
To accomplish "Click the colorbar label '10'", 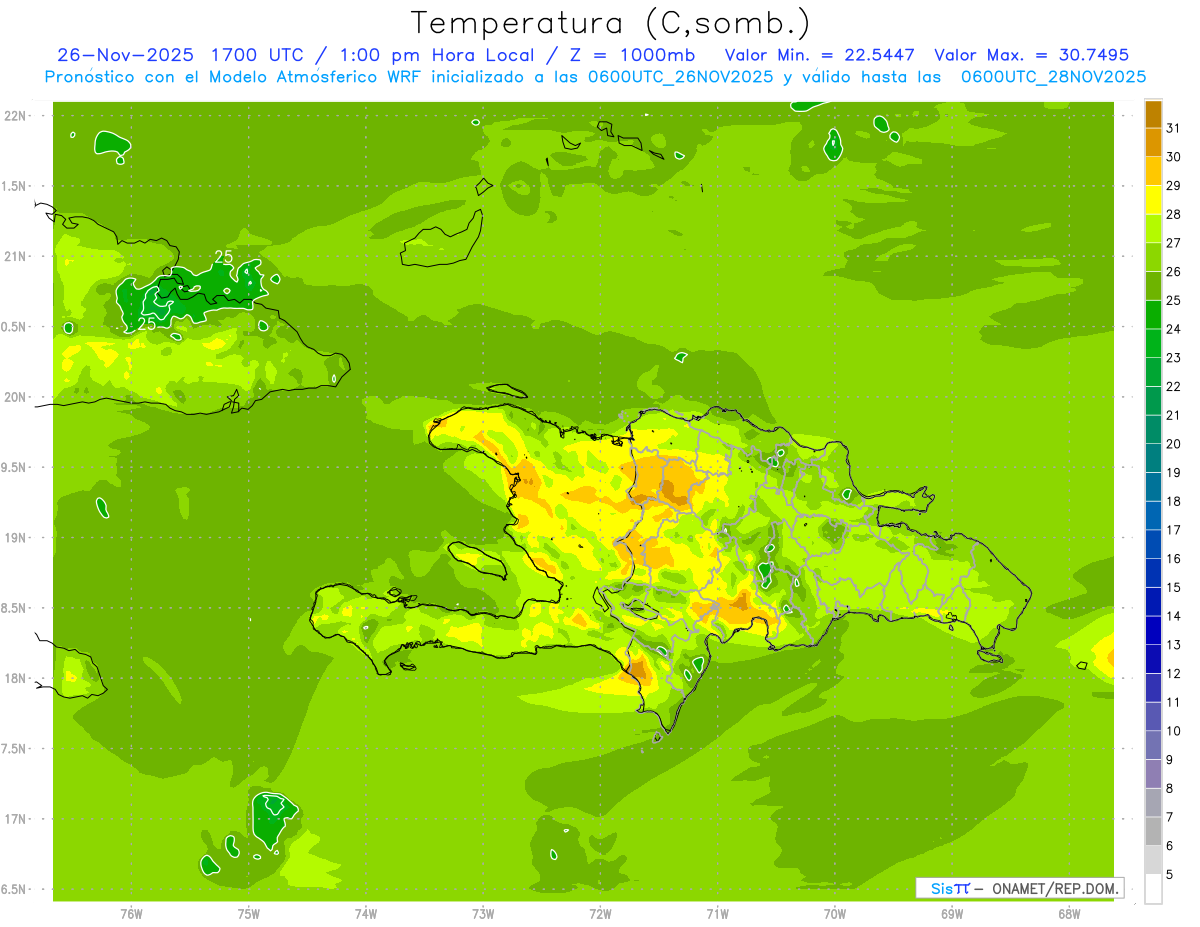I will pos(1174,731).
